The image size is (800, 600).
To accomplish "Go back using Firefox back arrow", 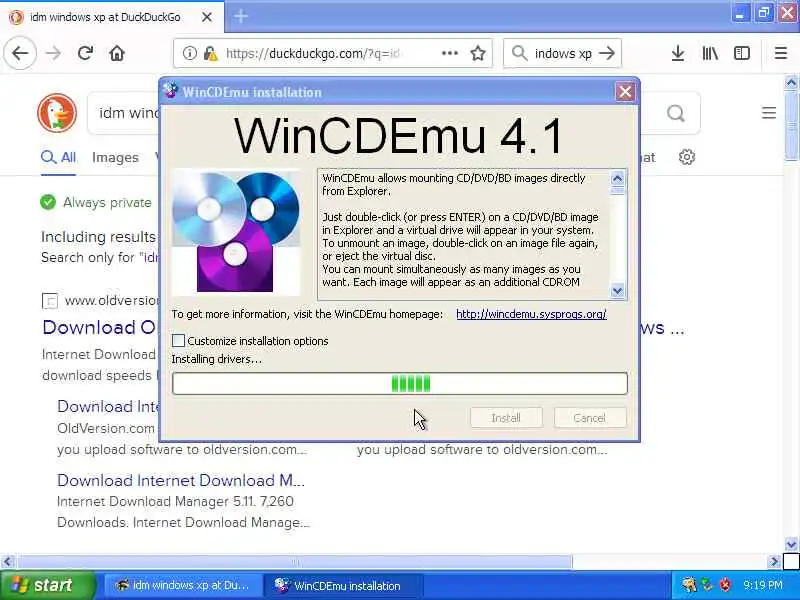I will click(20, 53).
